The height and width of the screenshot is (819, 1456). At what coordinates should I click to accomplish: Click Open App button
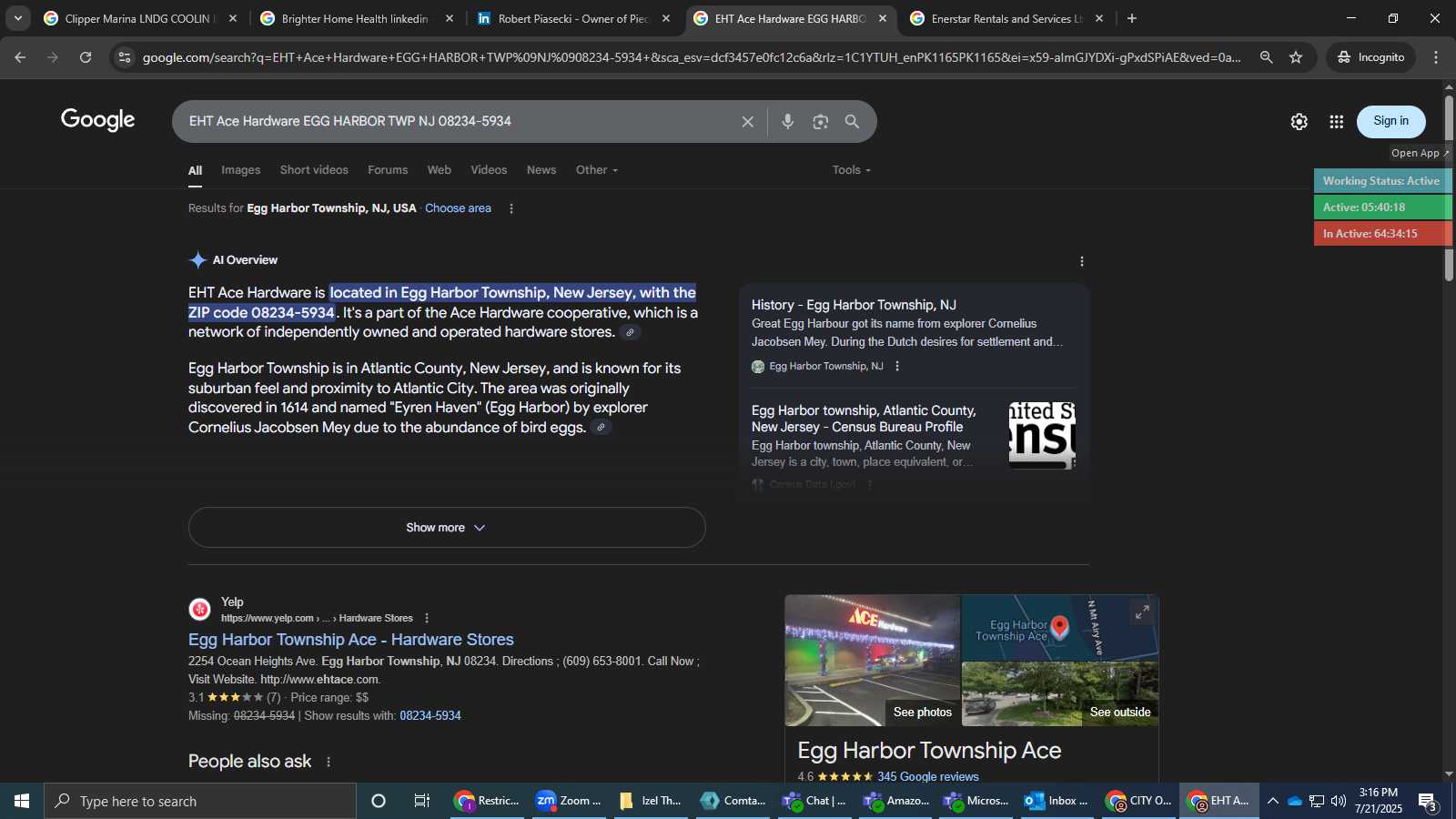[x=1420, y=153]
